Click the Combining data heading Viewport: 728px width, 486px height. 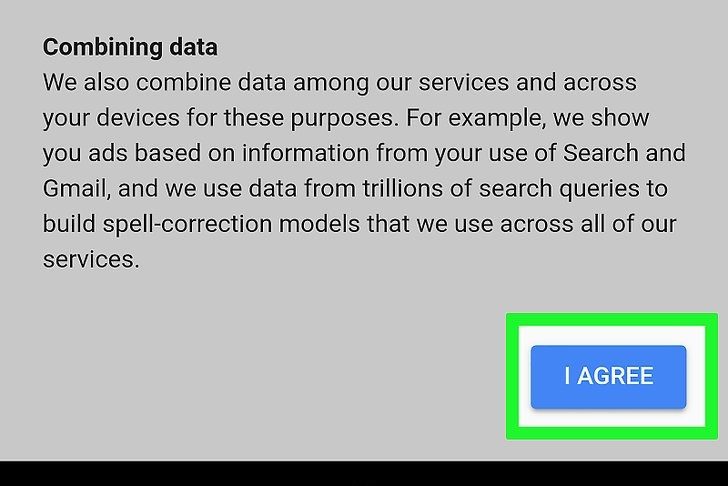coord(130,47)
